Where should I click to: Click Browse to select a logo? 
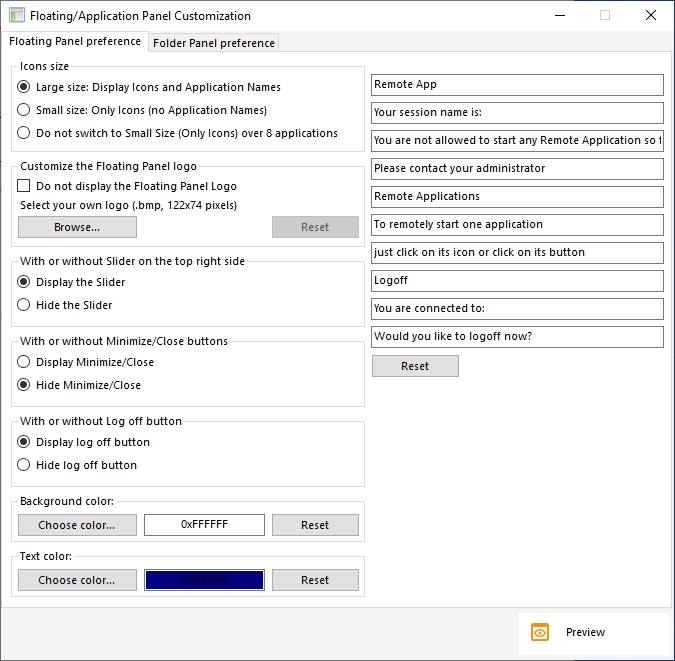pyautogui.click(x=77, y=227)
